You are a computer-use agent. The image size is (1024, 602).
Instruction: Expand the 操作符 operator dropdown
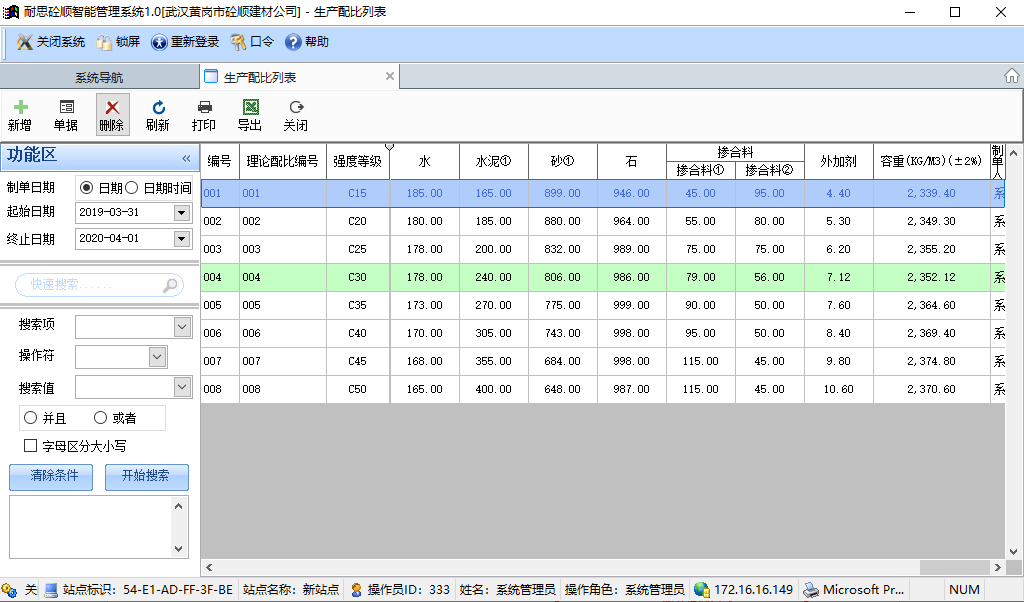pos(157,356)
